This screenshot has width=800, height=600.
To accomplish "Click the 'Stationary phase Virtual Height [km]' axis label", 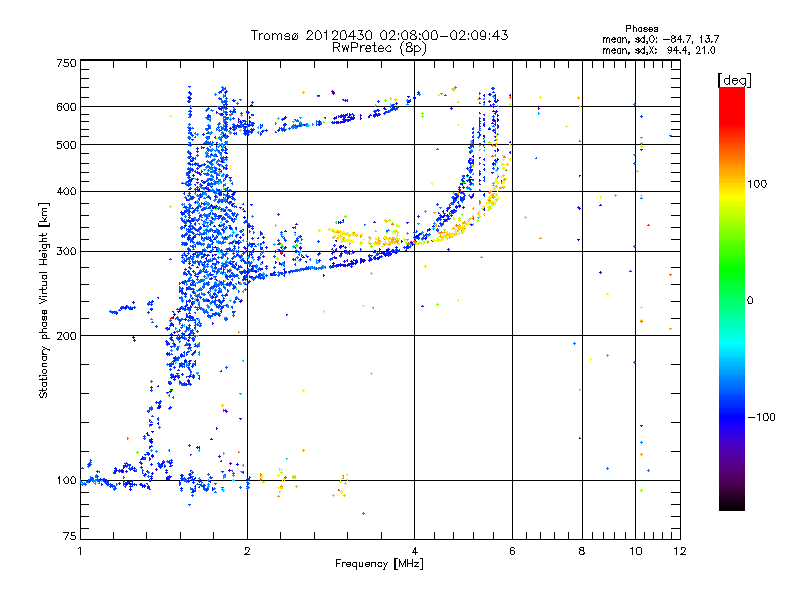I will (x=44, y=300).
